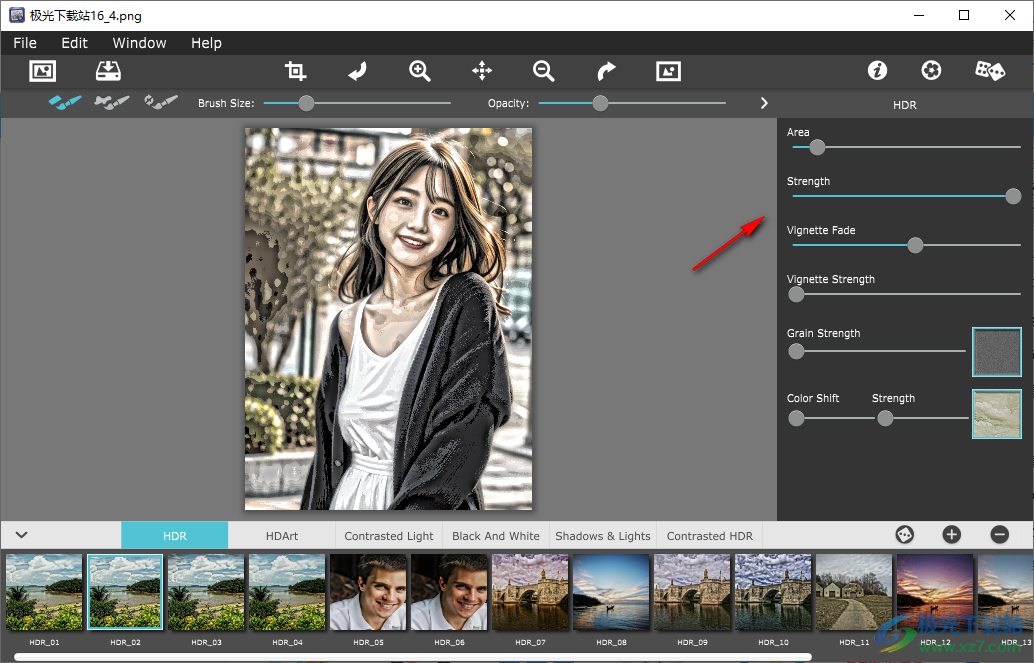Click the Area slider handle
Image resolution: width=1034 pixels, height=663 pixels.
pos(817,147)
